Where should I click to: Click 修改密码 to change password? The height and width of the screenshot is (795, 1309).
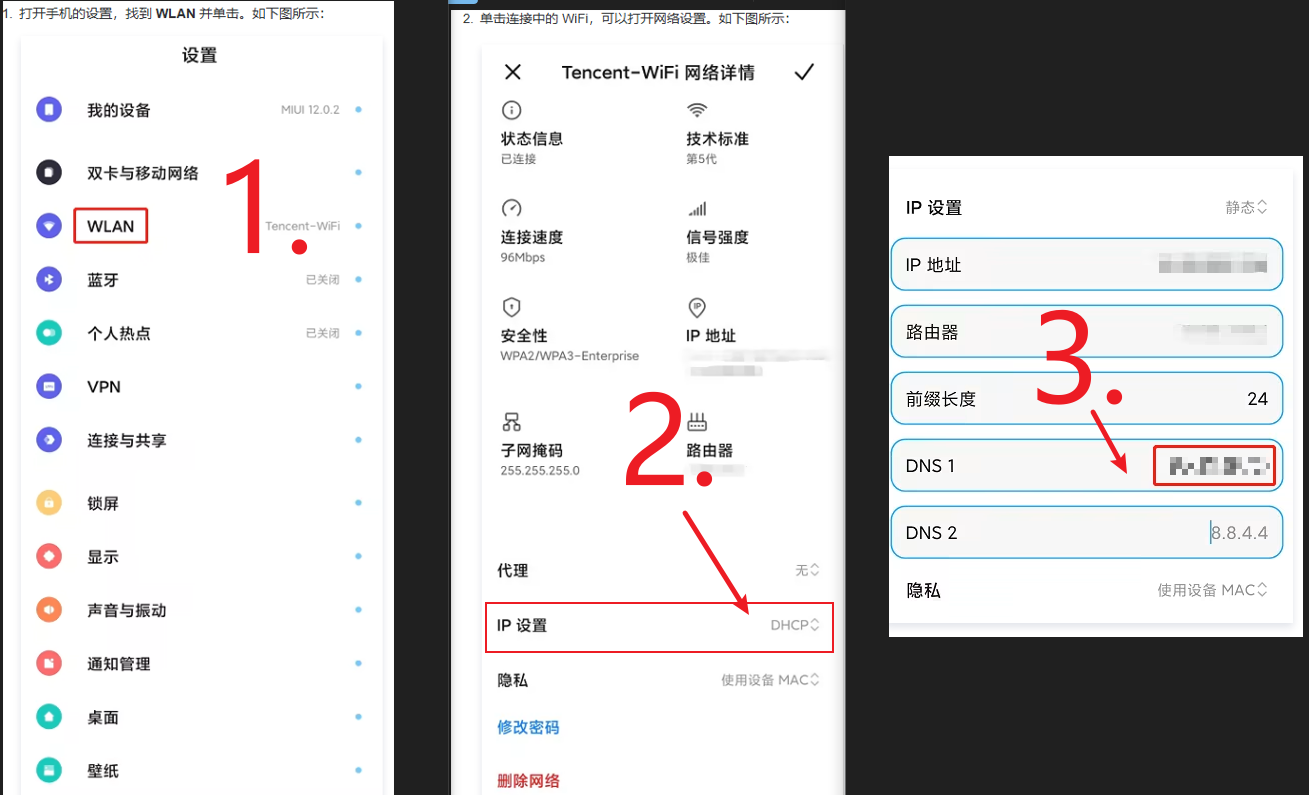(x=528, y=727)
